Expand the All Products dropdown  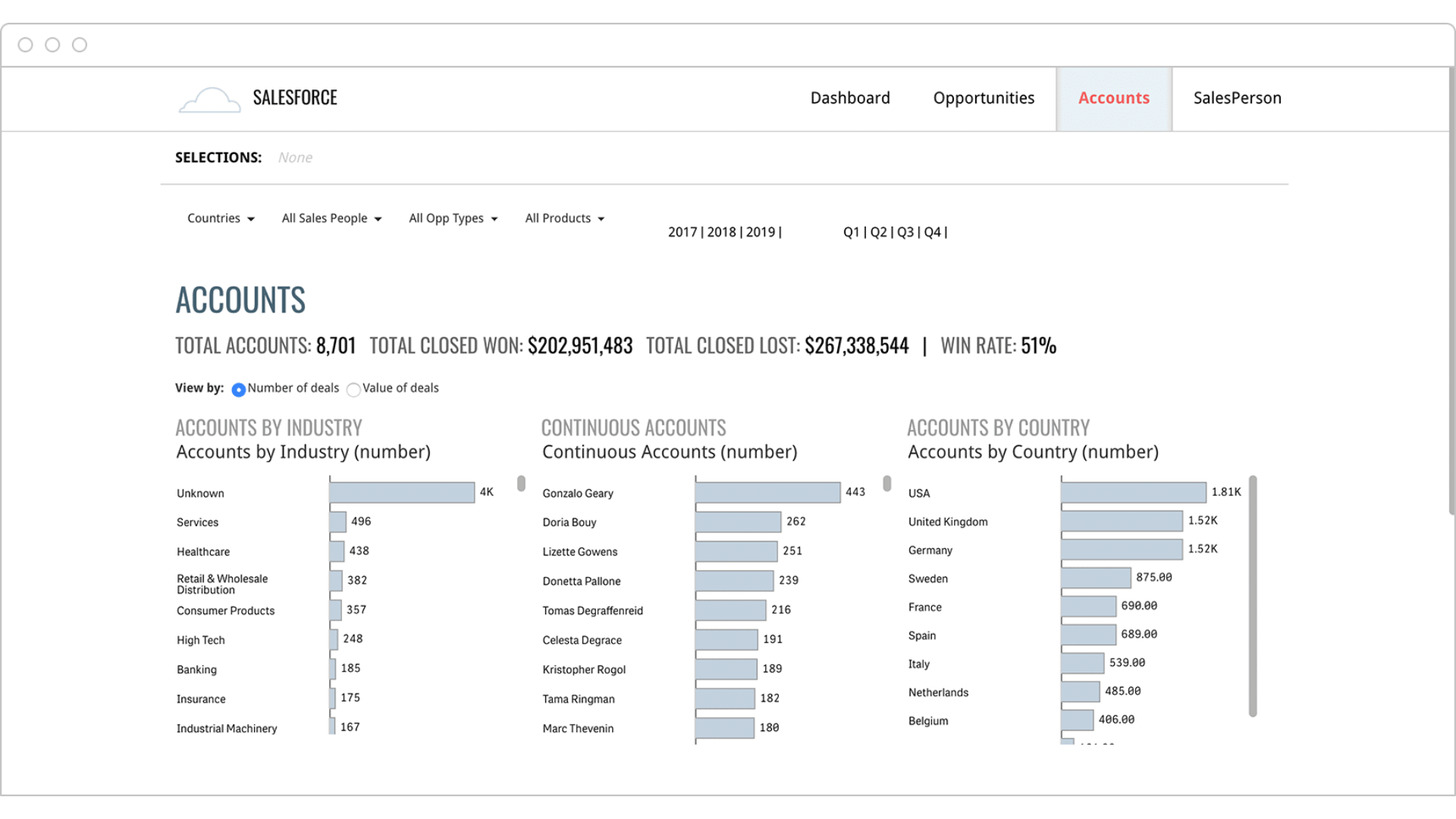tap(564, 218)
